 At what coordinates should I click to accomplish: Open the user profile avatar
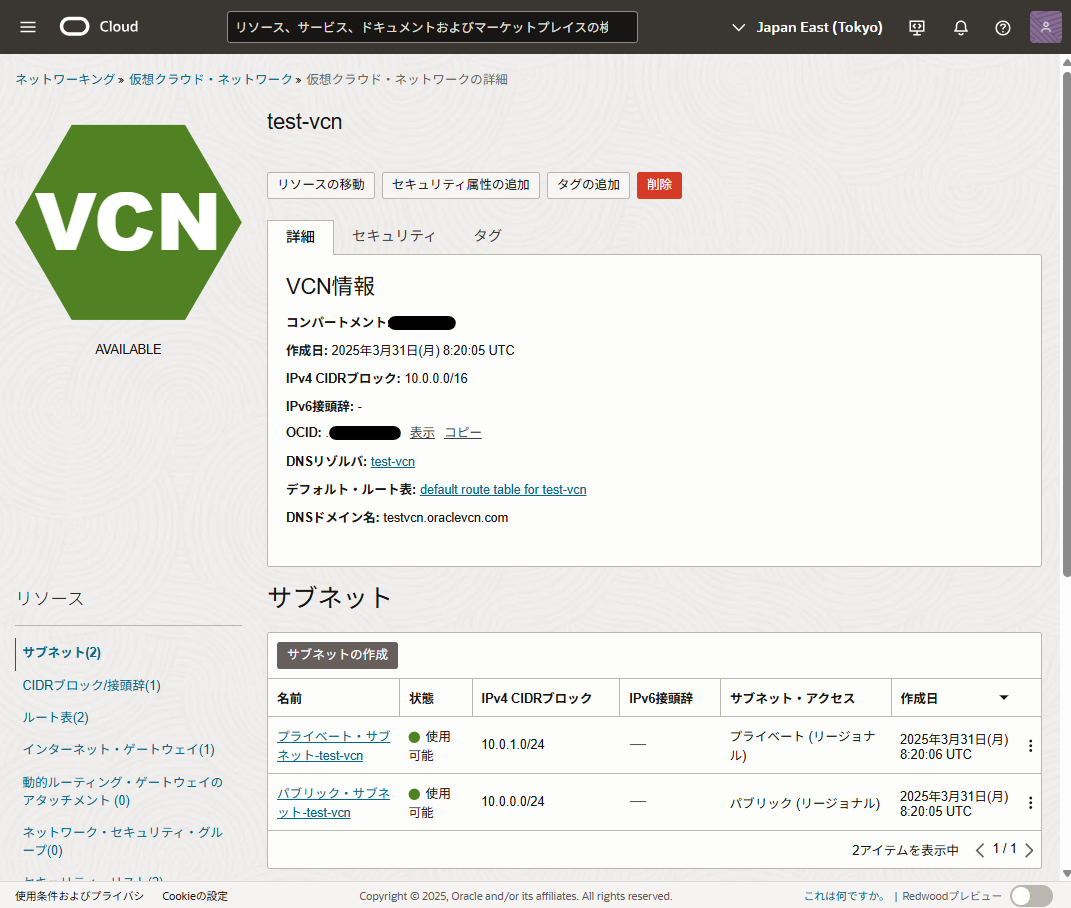click(1046, 27)
